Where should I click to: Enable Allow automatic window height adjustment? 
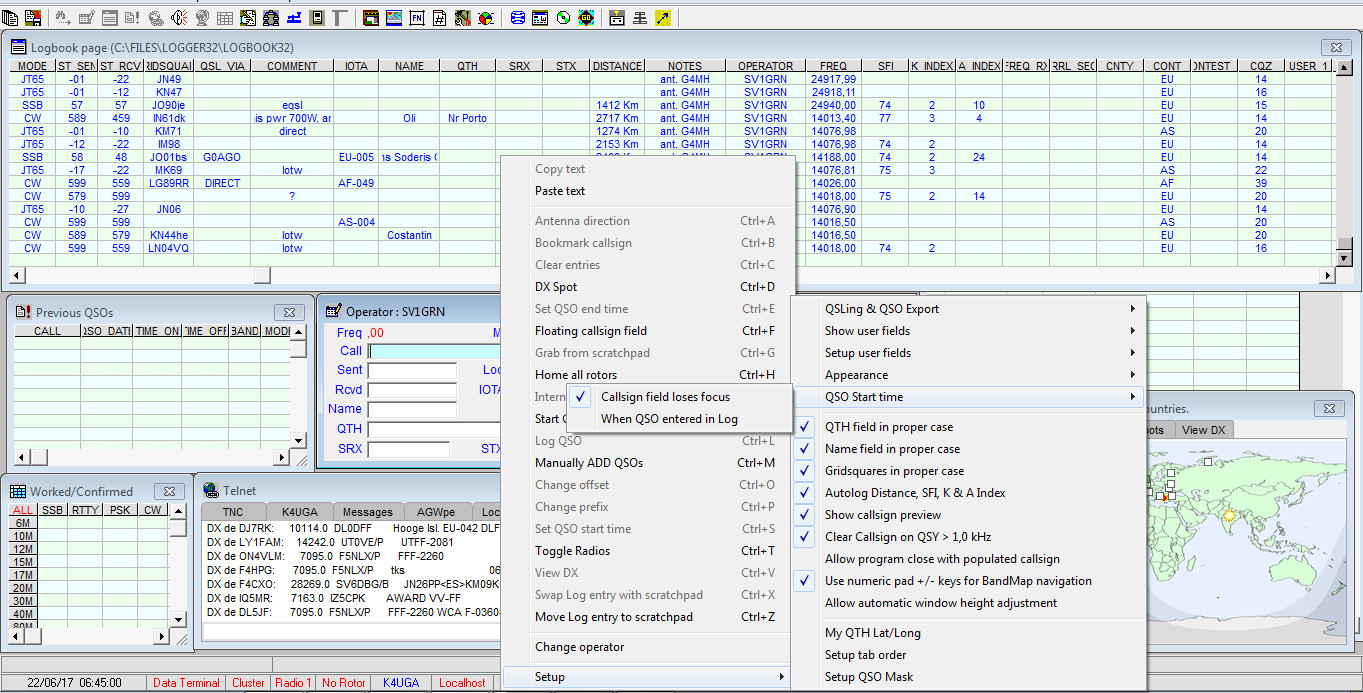pyautogui.click(x=940, y=602)
